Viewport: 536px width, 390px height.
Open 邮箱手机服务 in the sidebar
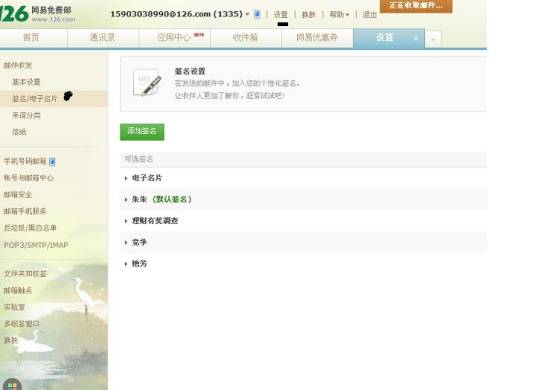(x=25, y=211)
